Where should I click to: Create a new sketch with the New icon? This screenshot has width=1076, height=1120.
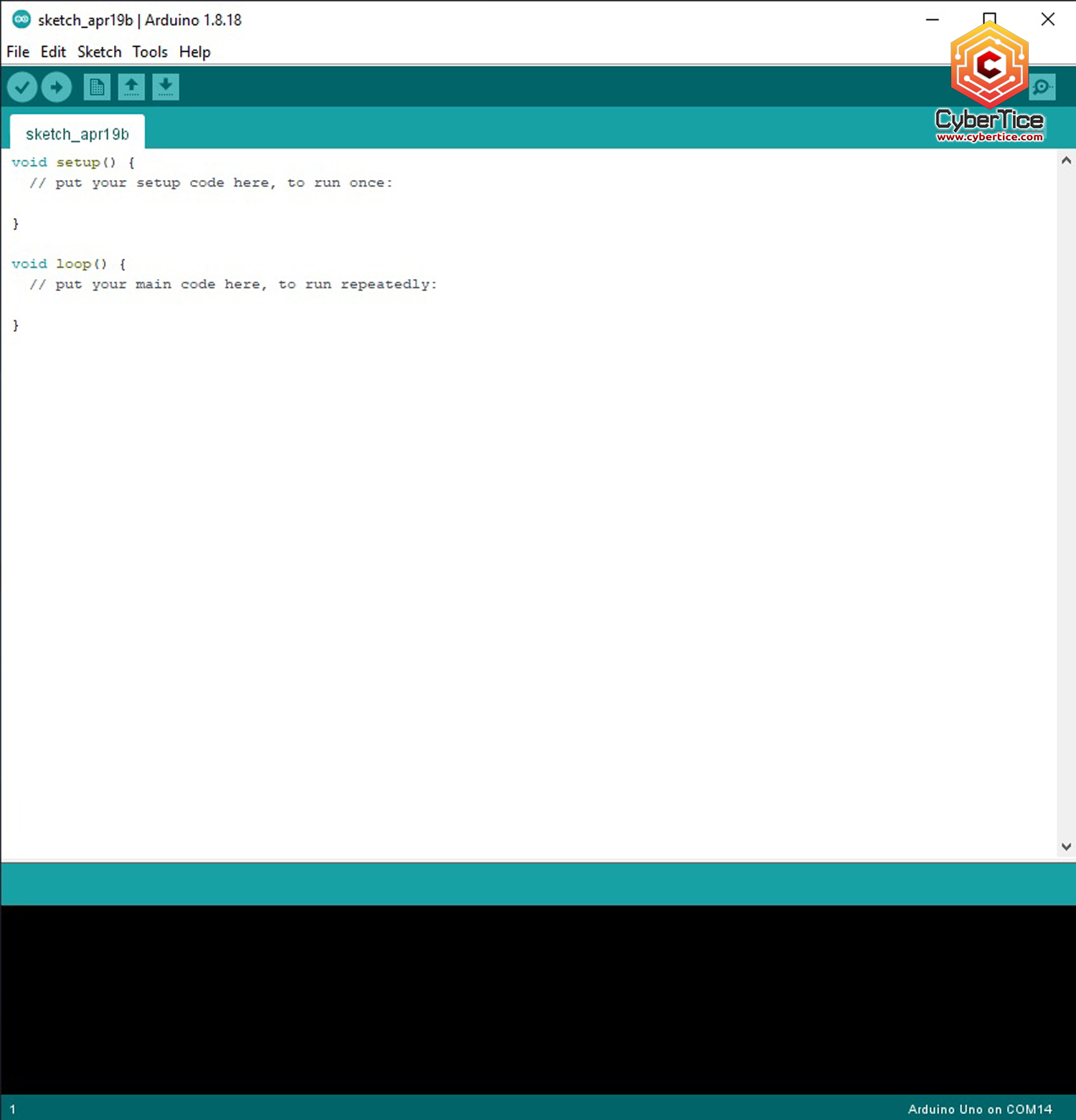pos(97,86)
